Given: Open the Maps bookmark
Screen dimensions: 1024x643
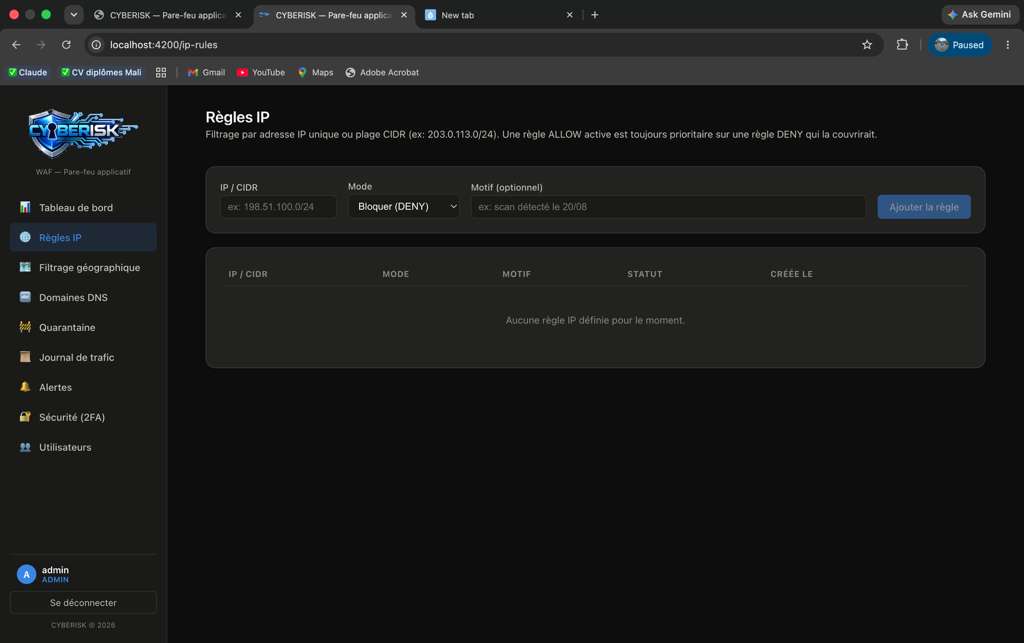Looking at the screenshot, I should point(315,72).
